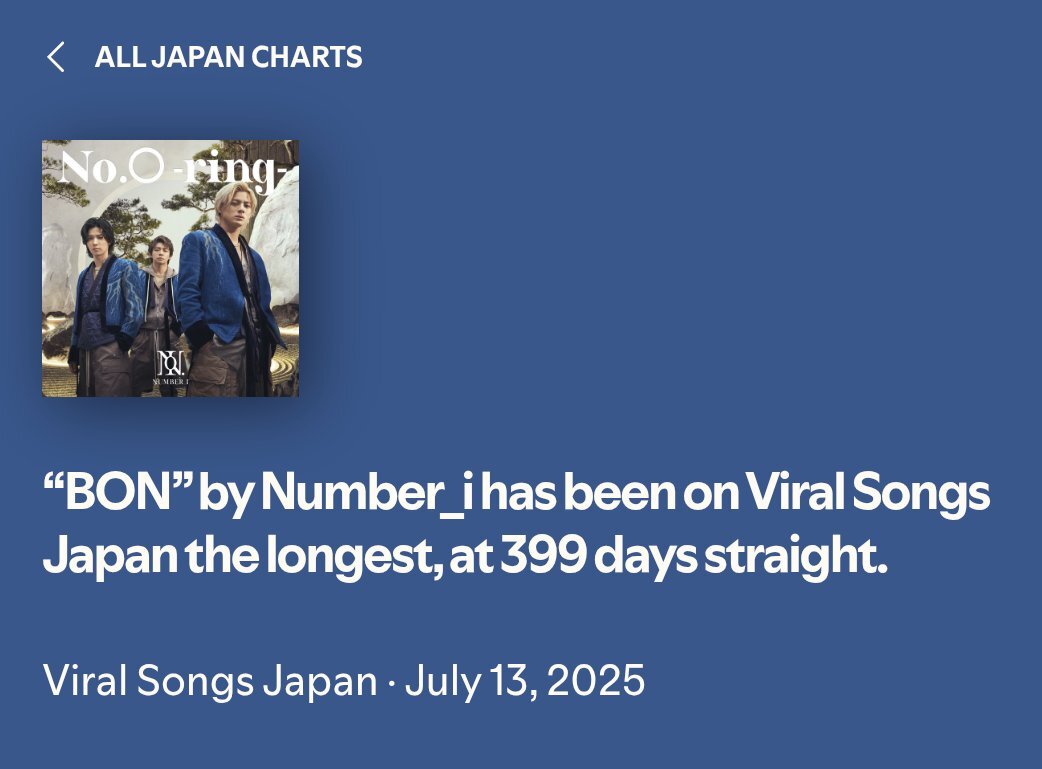
Task: Click the back chevron arrow
Action: [56, 56]
